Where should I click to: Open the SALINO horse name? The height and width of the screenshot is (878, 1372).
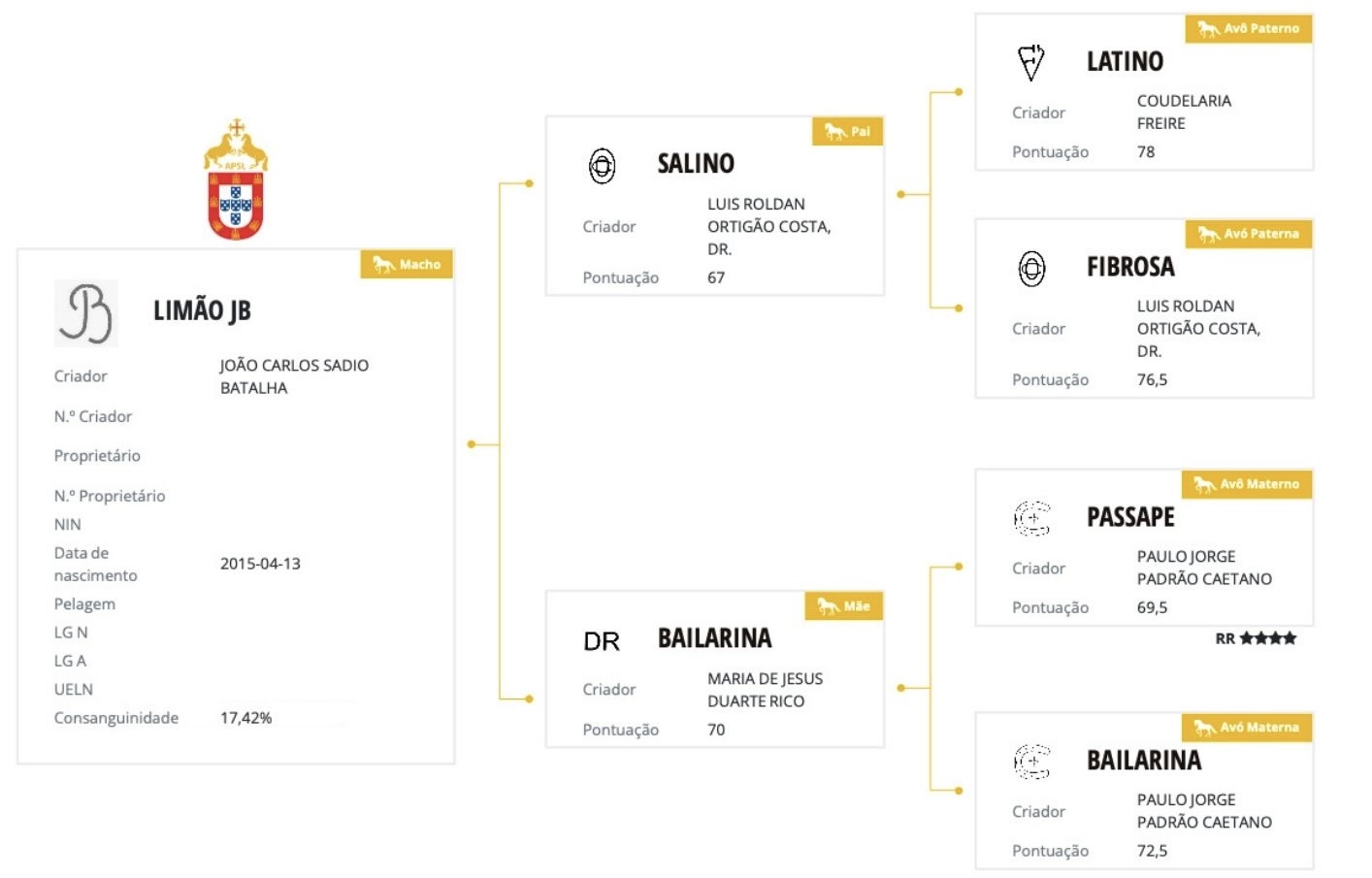696,163
